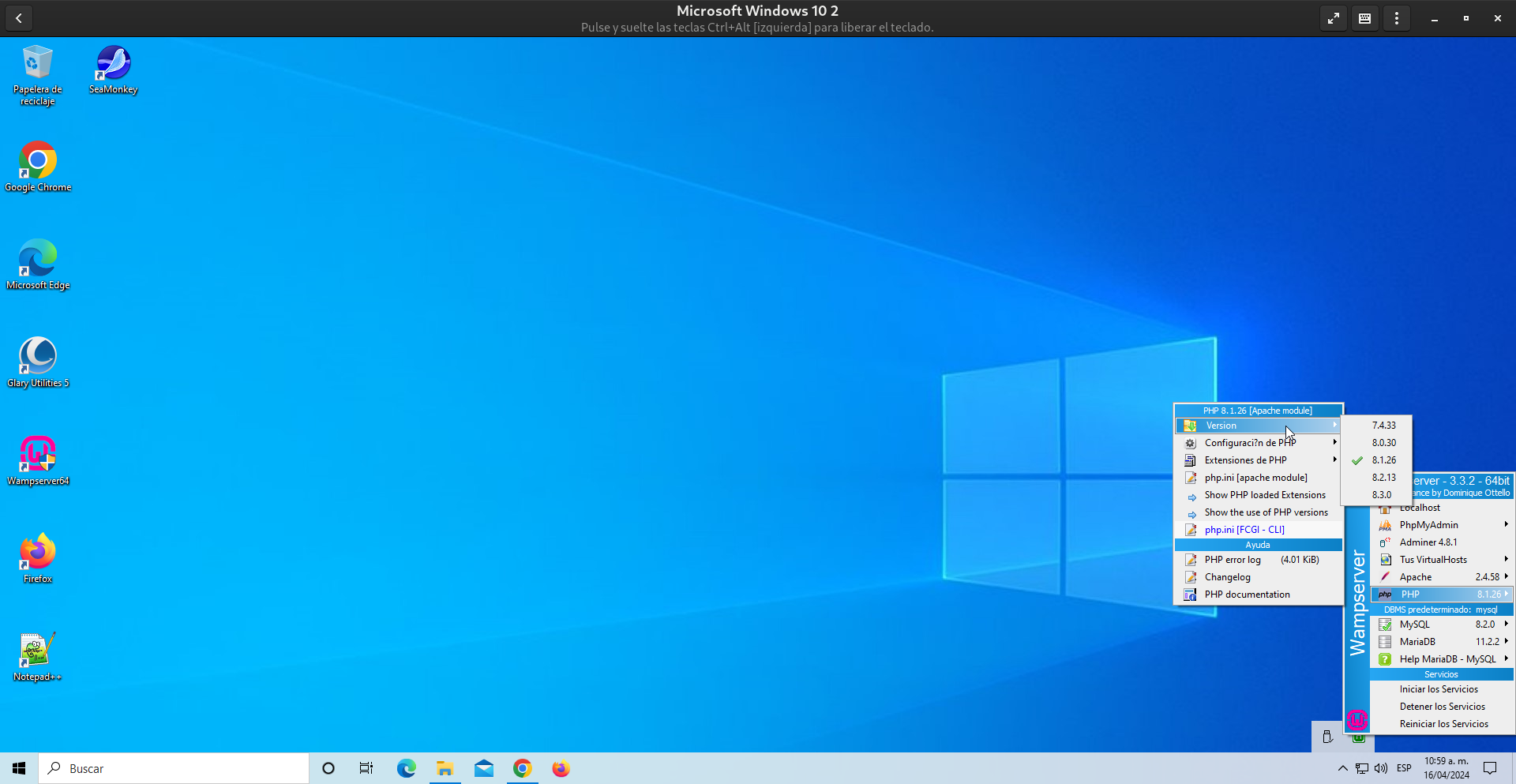Click Show PHP loaded Extensions
Viewport: 1516px width, 784px height.
click(1264, 495)
